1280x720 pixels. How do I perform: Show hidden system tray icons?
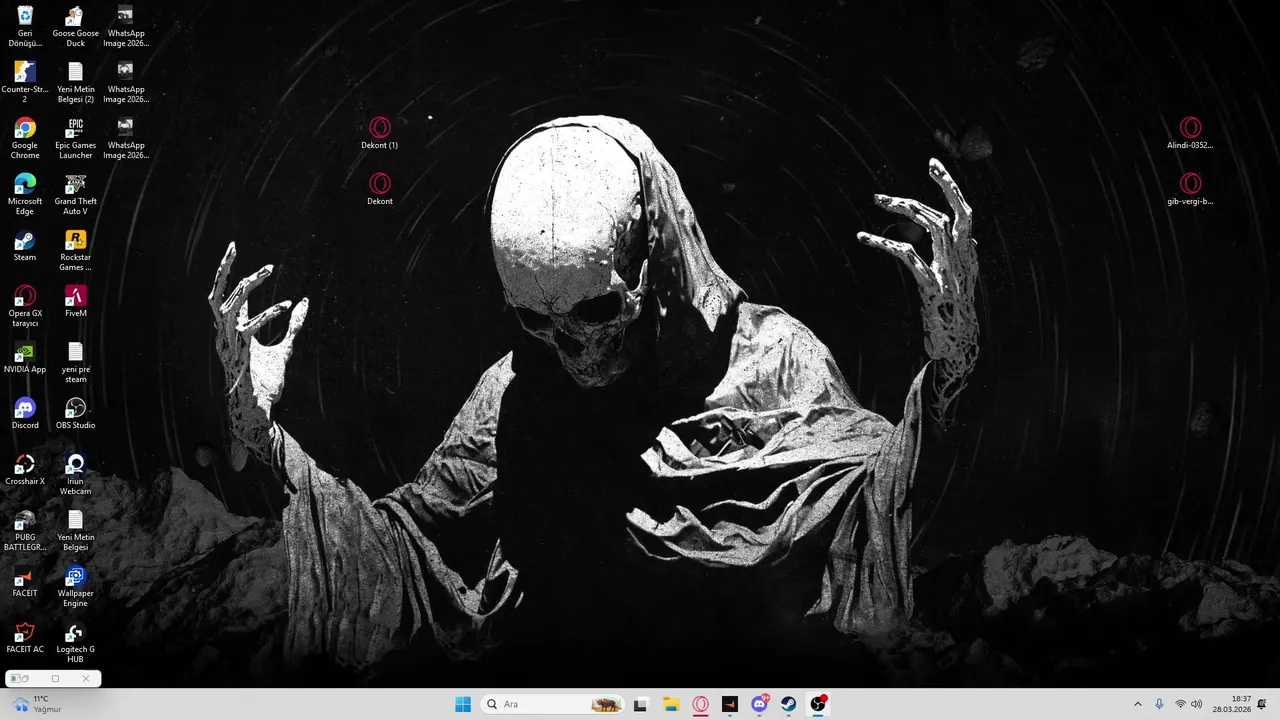(1137, 704)
